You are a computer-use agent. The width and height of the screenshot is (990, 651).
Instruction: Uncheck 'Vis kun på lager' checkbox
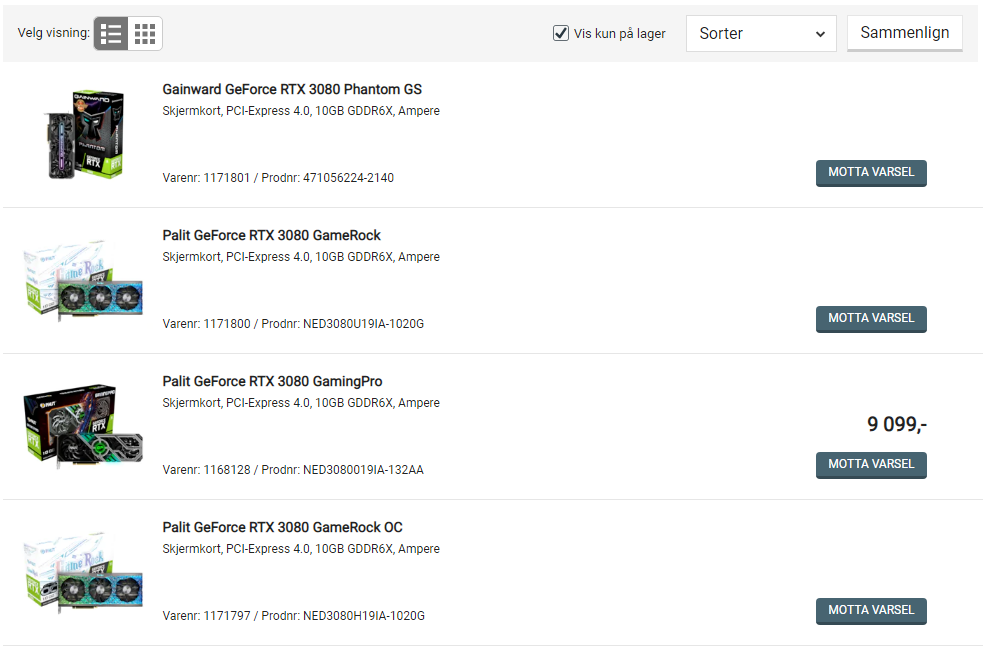[561, 33]
